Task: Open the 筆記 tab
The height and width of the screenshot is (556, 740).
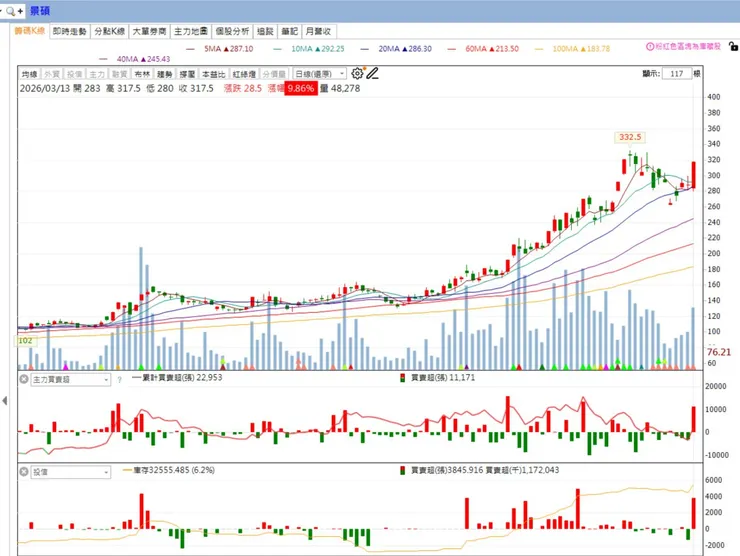Action: [x=289, y=31]
